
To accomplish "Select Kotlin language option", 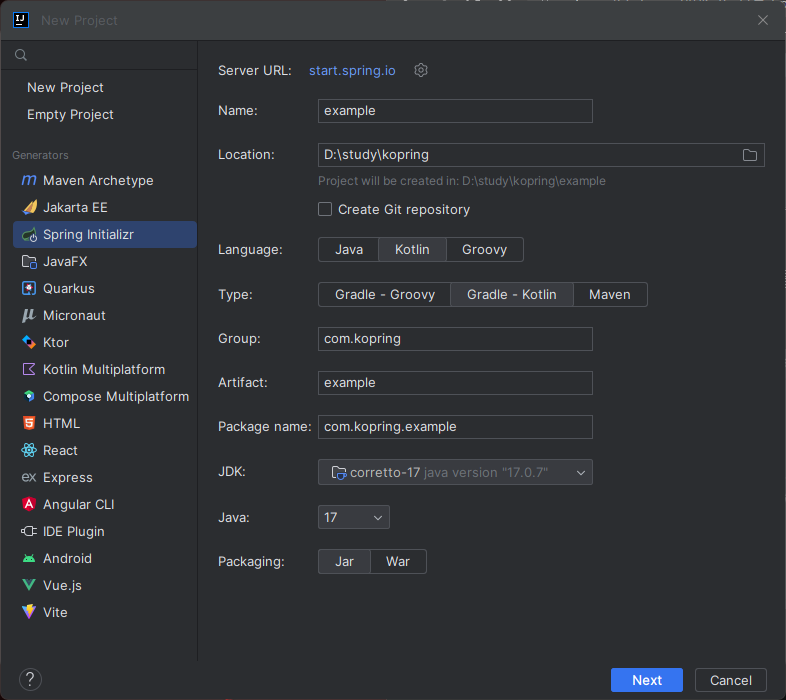I will point(412,250).
